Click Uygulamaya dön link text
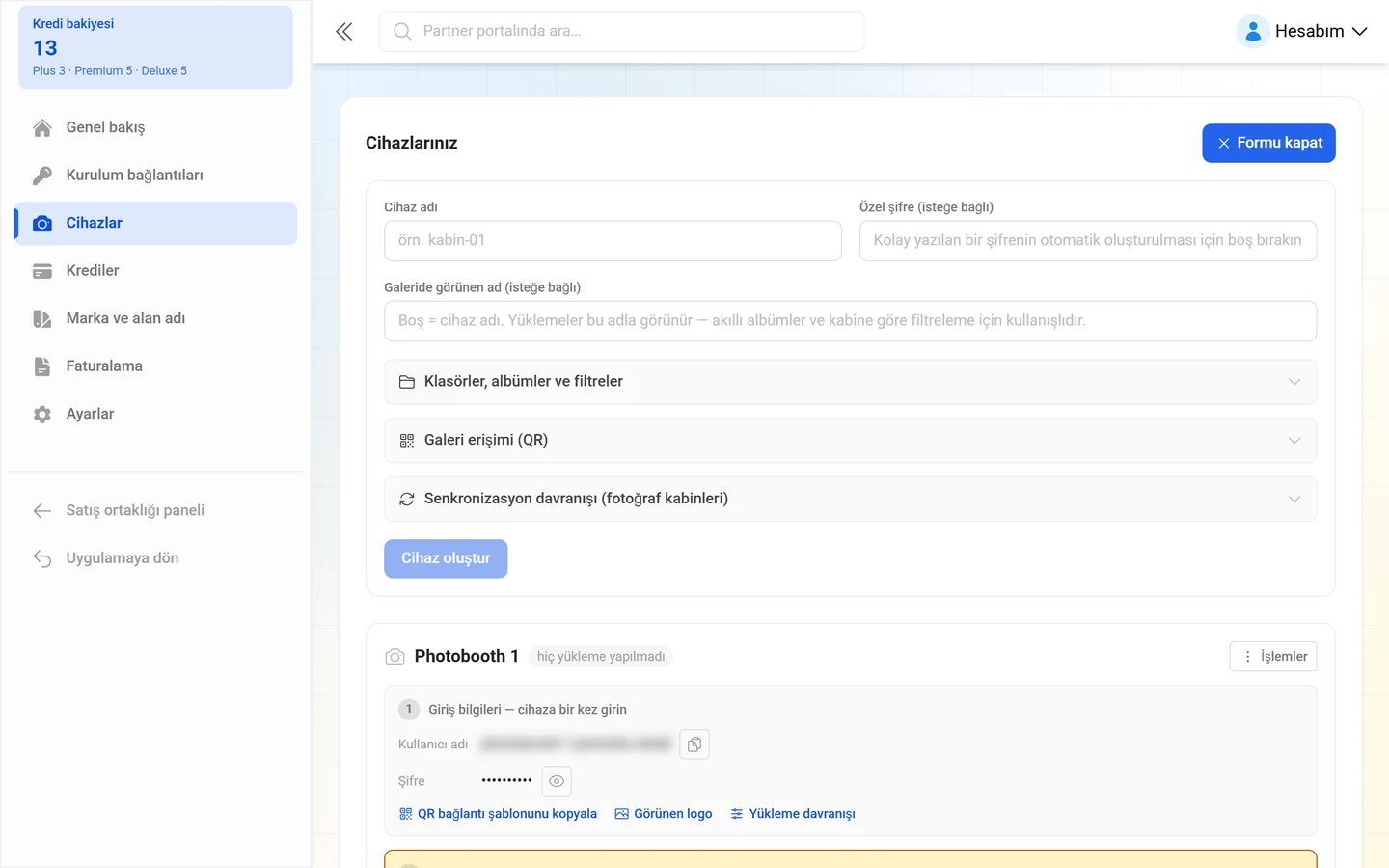Image resolution: width=1389 pixels, height=868 pixels. pyautogui.click(x=123, y=558)
